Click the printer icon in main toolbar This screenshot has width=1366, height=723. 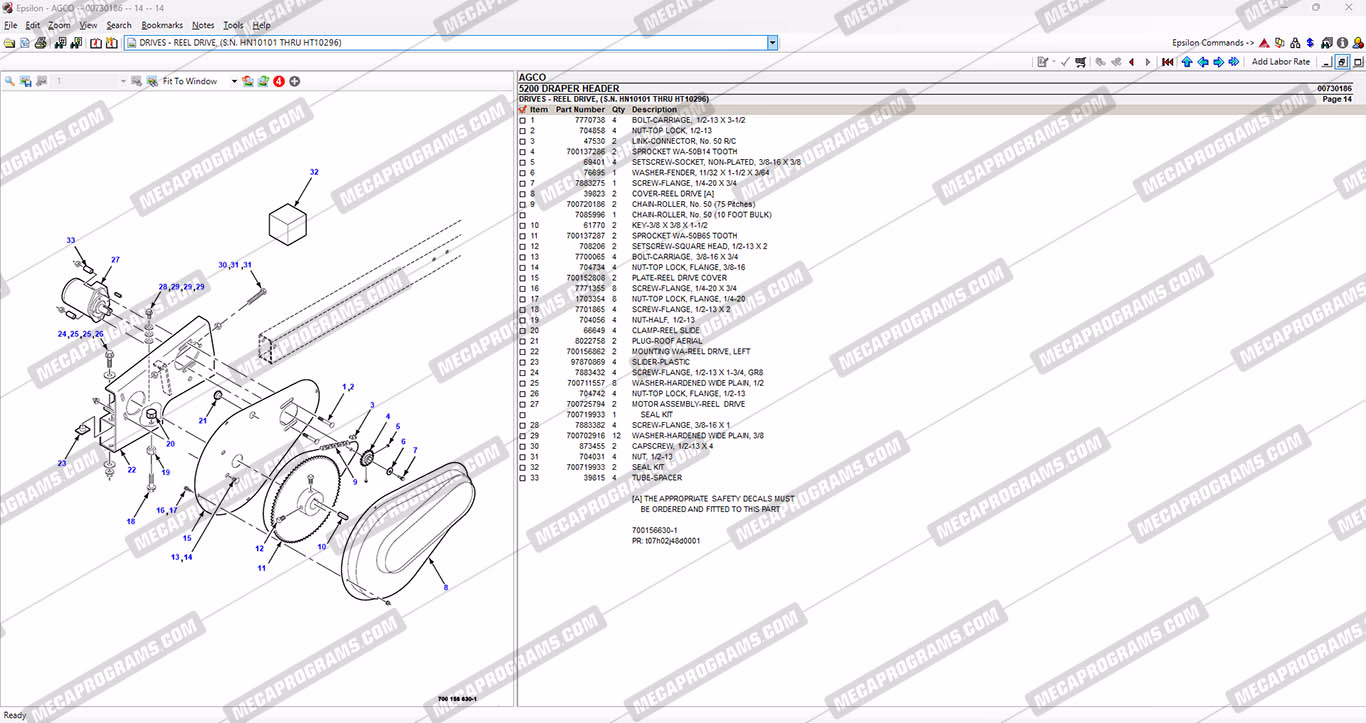tap(41, 43)
